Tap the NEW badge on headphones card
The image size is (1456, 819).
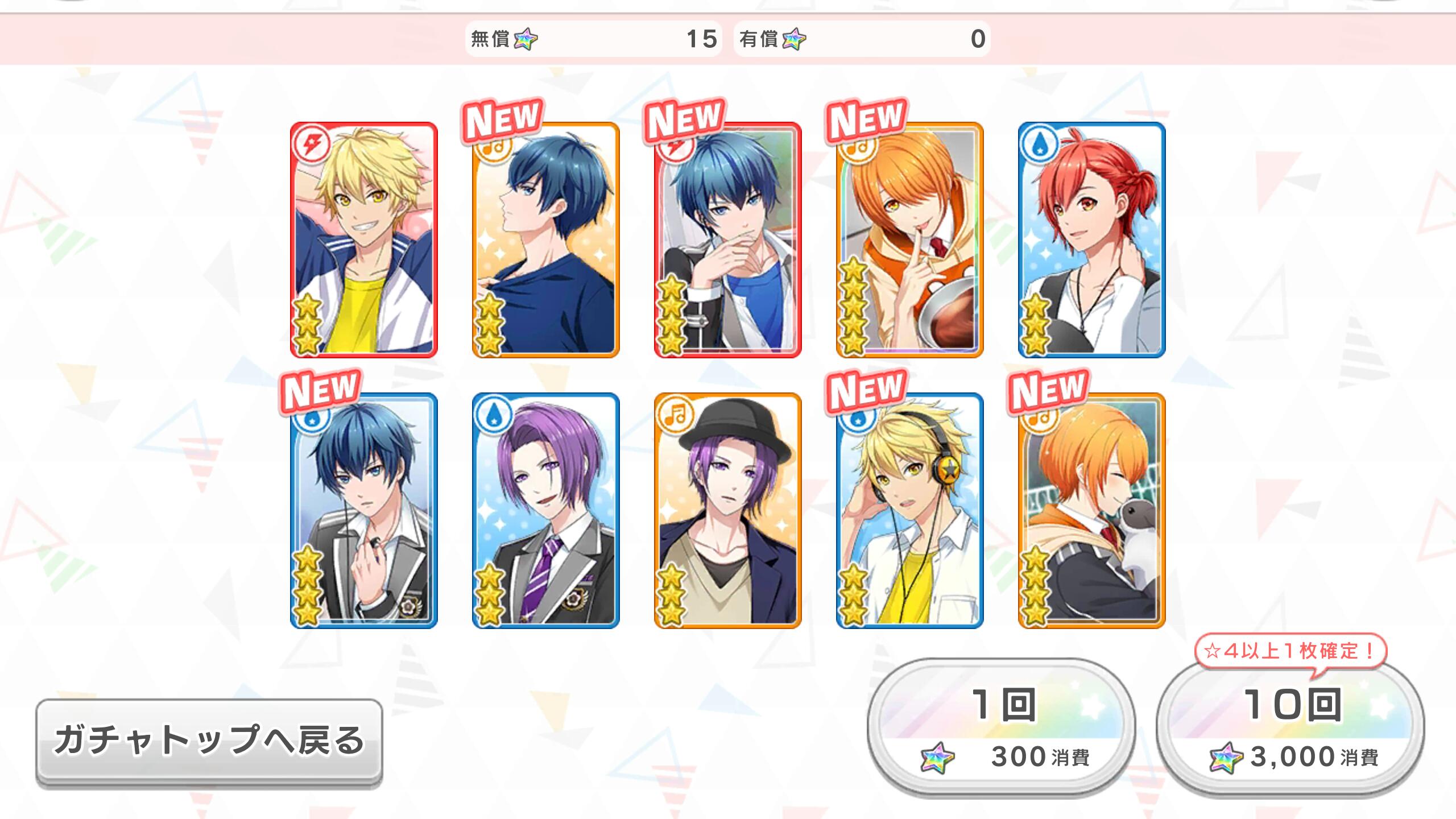(x=867, y=390)
